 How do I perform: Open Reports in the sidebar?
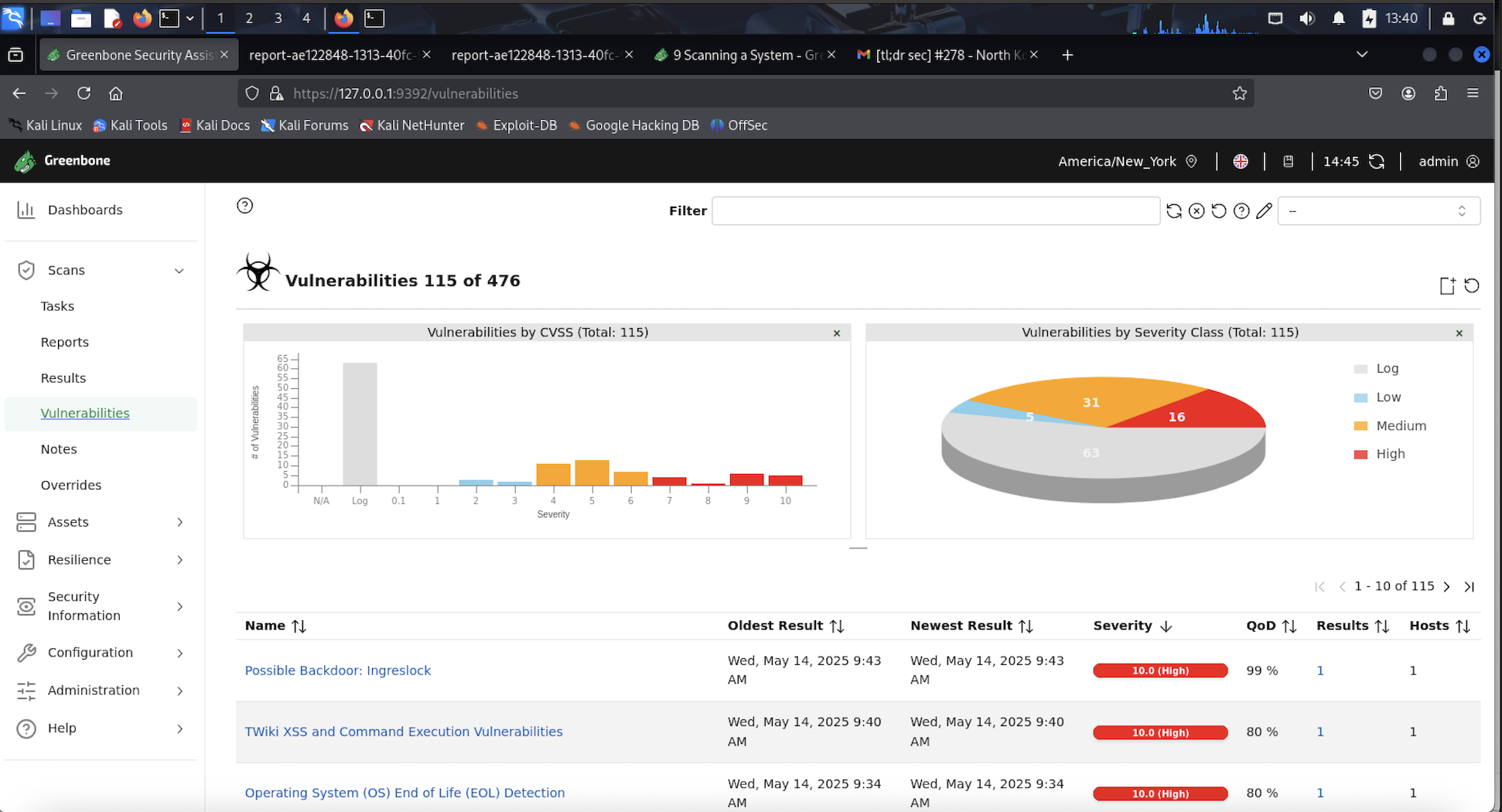[x=65, y=342]
